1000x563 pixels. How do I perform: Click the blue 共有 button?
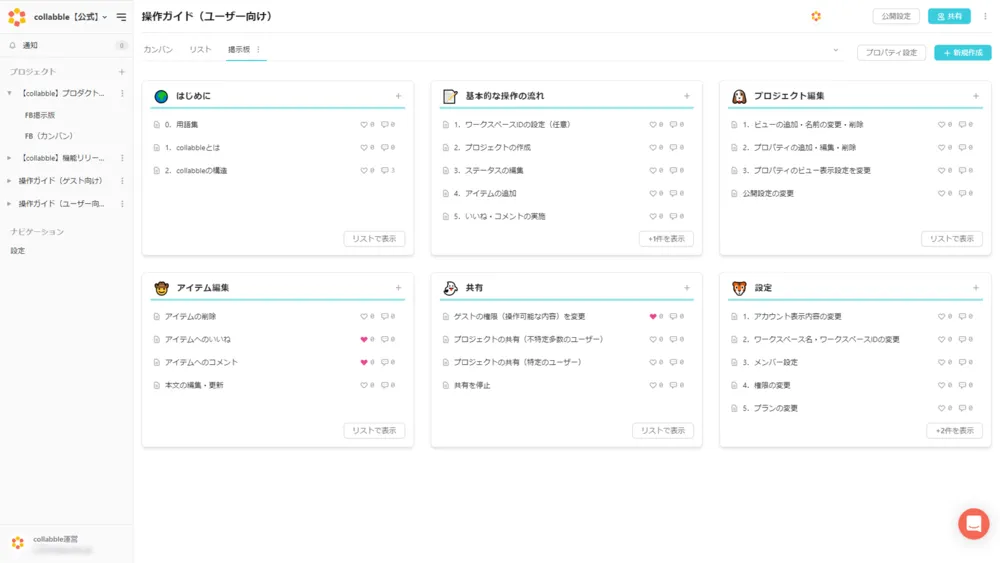[x=949, y=17]
